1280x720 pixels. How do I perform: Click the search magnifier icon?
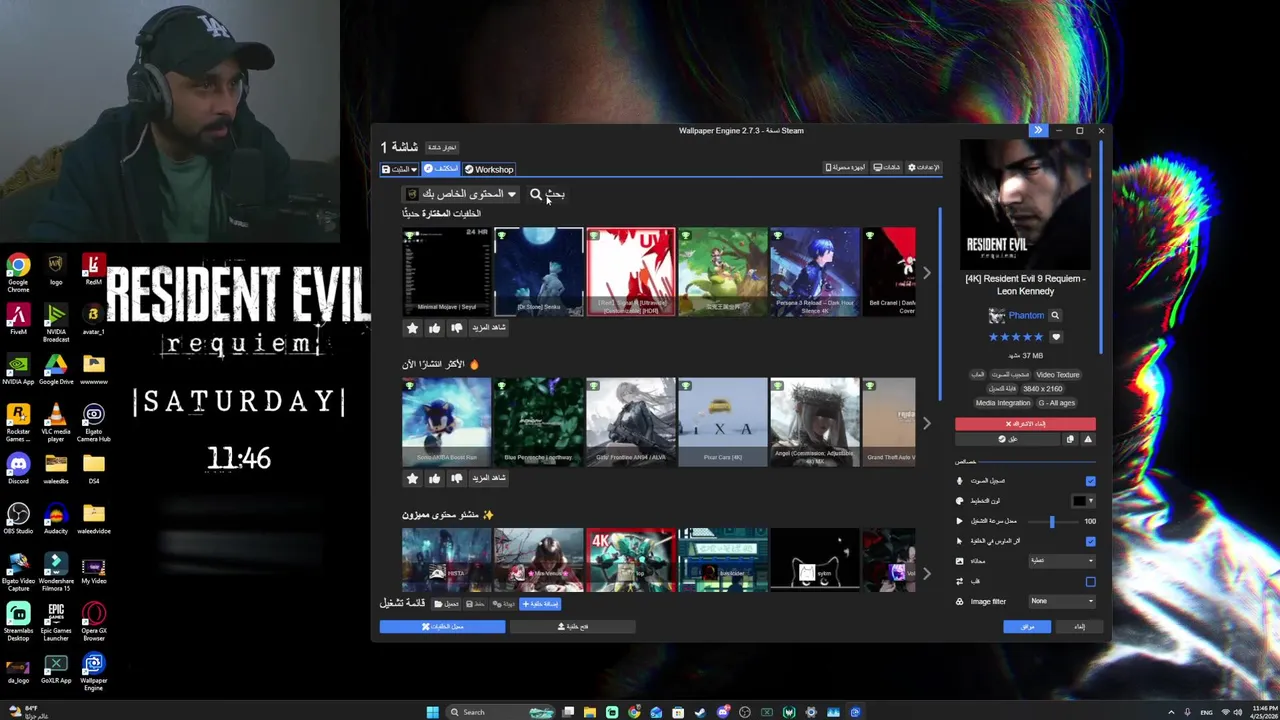[536, 194]
